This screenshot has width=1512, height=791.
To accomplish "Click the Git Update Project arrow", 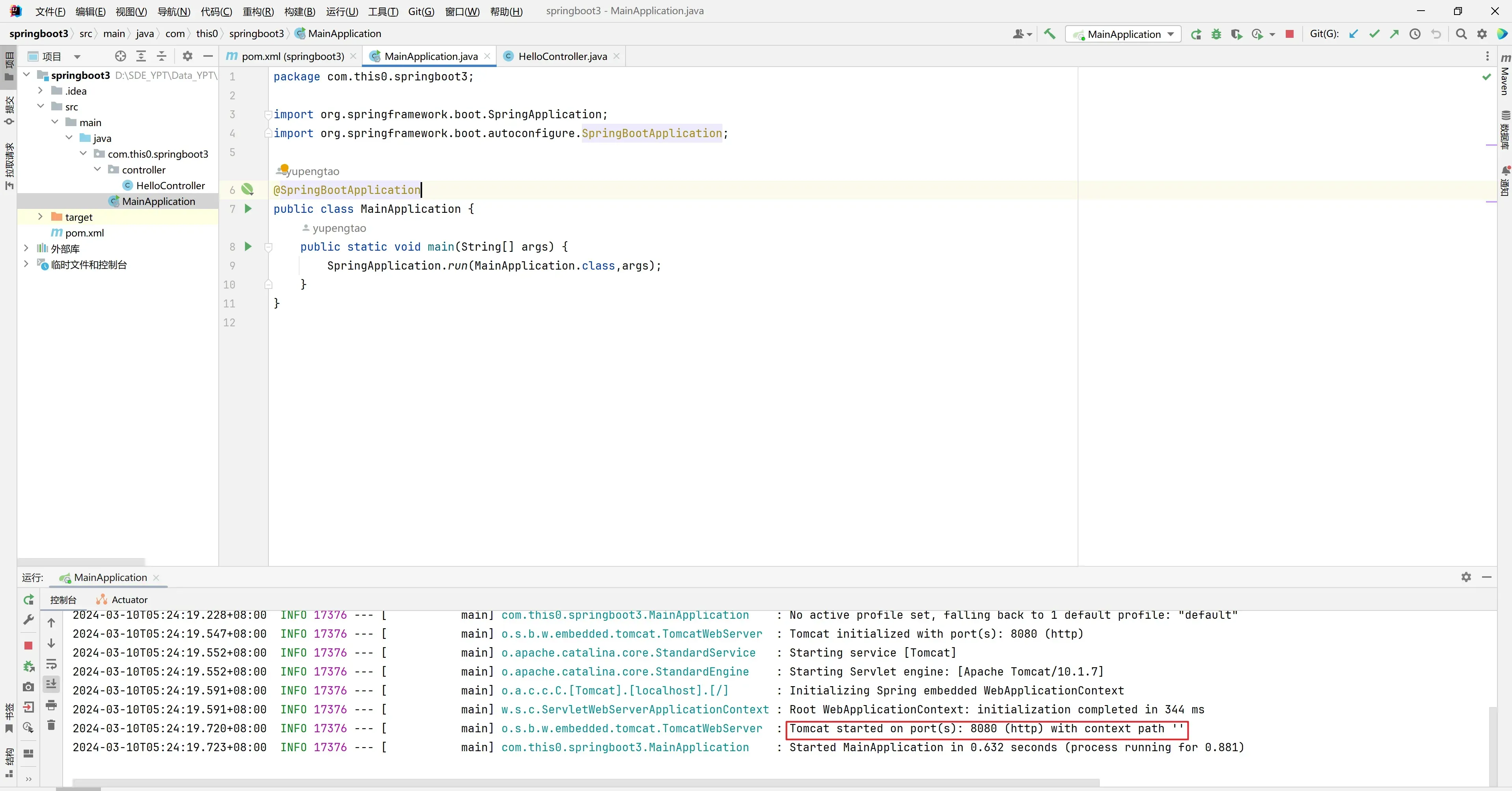I will [1354, 34].
